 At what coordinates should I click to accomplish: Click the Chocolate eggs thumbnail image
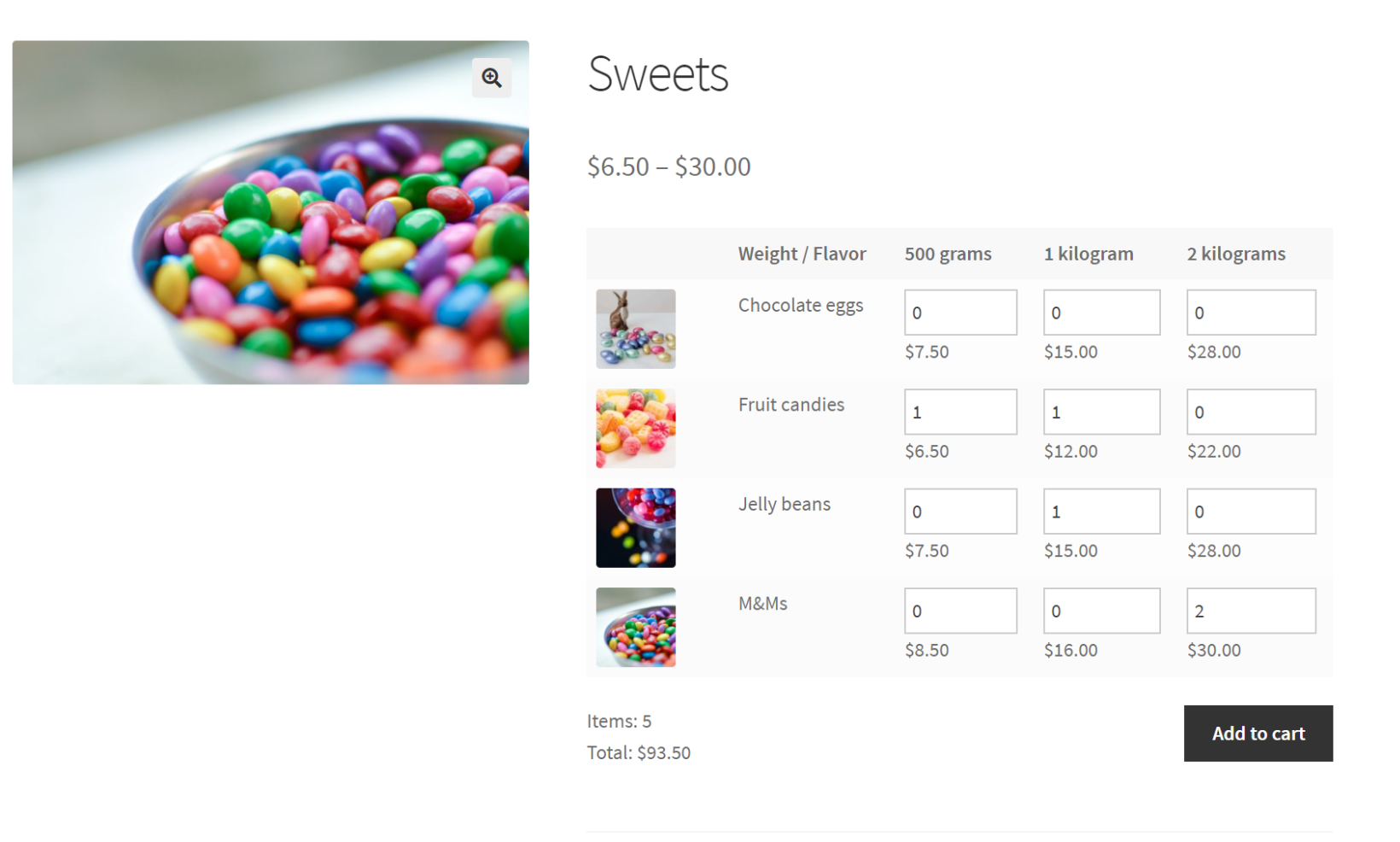(635, 329)
